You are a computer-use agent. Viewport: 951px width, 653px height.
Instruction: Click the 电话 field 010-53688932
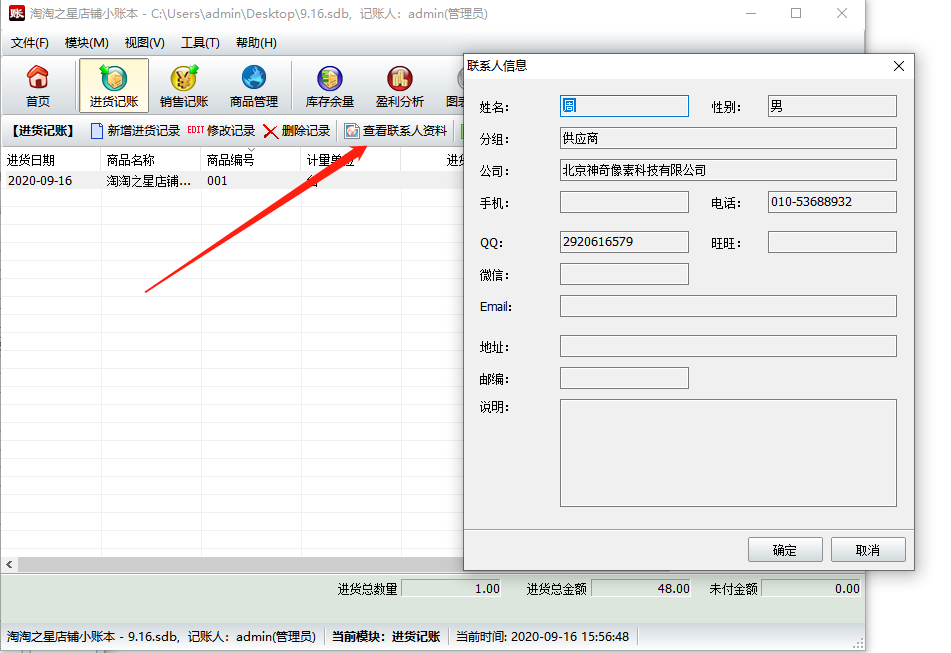point(832,202)
